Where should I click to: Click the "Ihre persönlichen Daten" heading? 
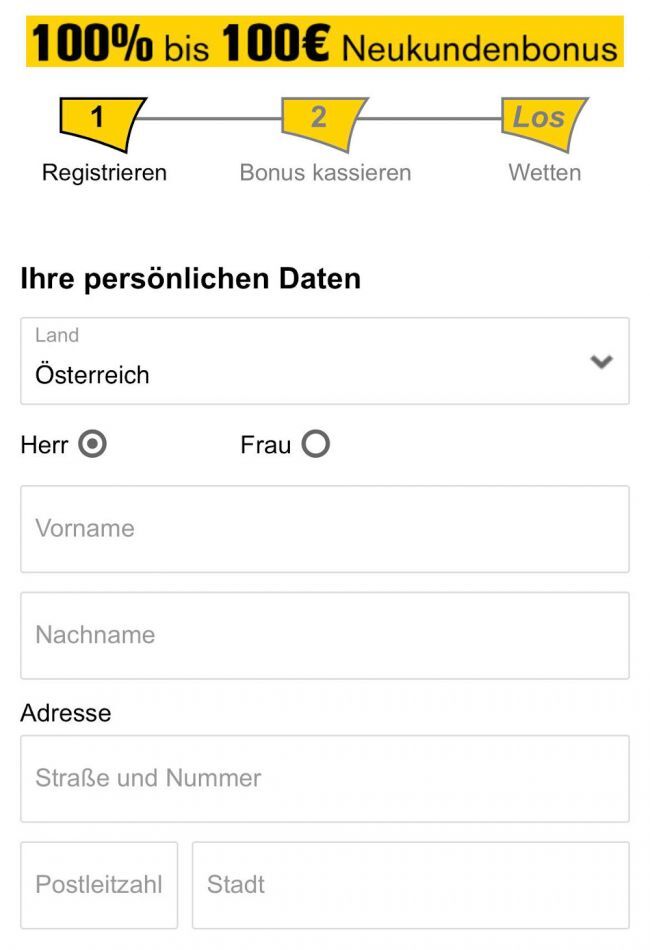[190, 279]
